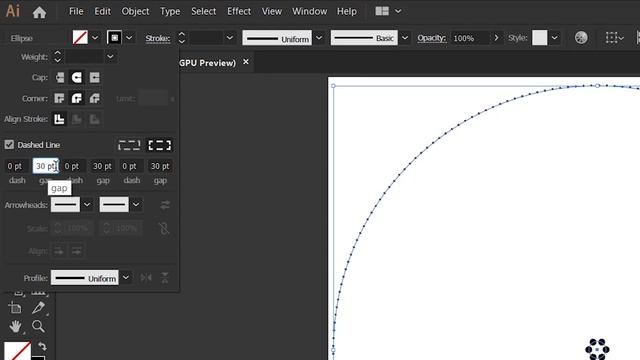The height and width of the screenshot is (360, 640).
Task: Open the Effect menu
Action: tap(239, 11)
